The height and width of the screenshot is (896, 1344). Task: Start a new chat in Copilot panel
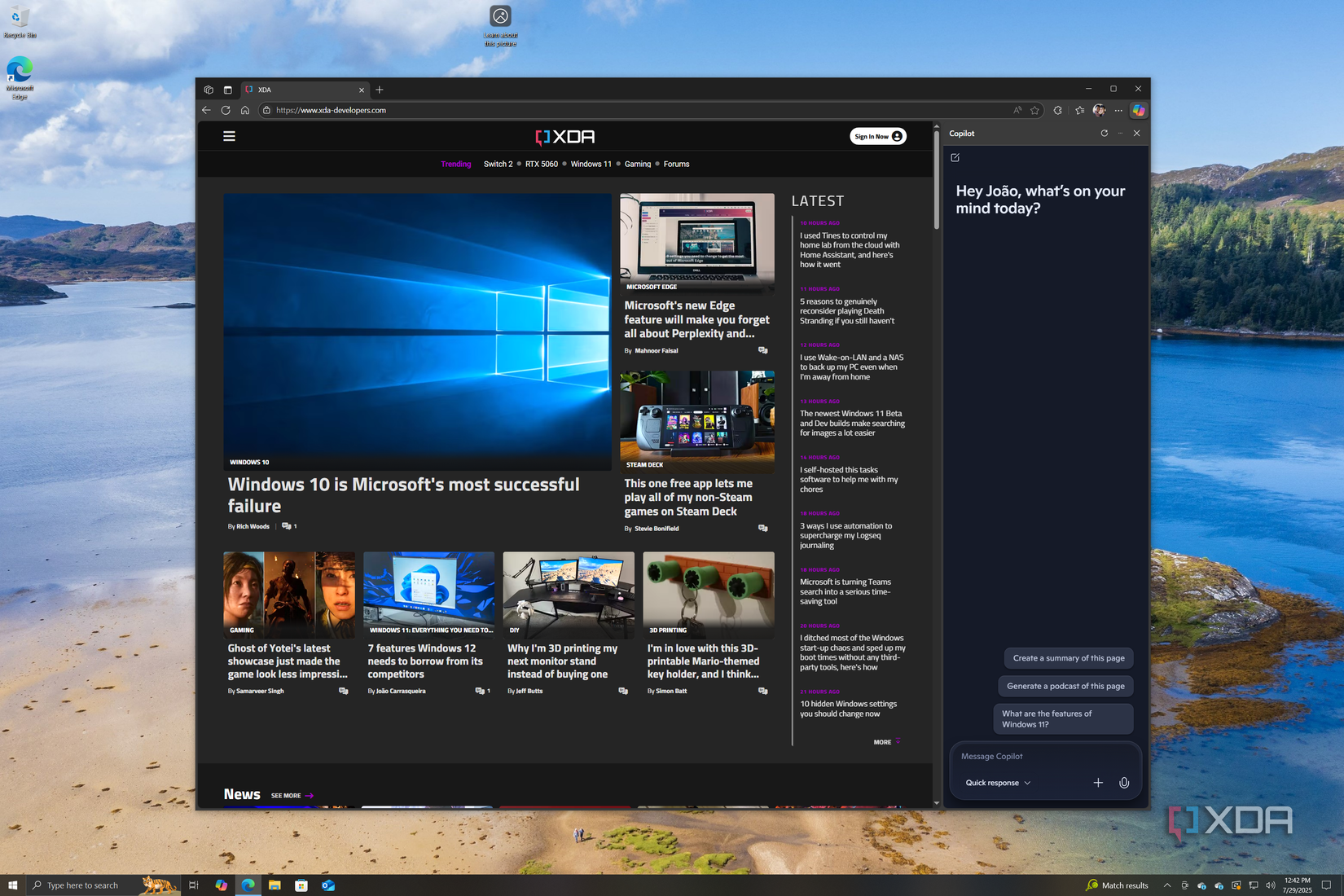(954, 157)
